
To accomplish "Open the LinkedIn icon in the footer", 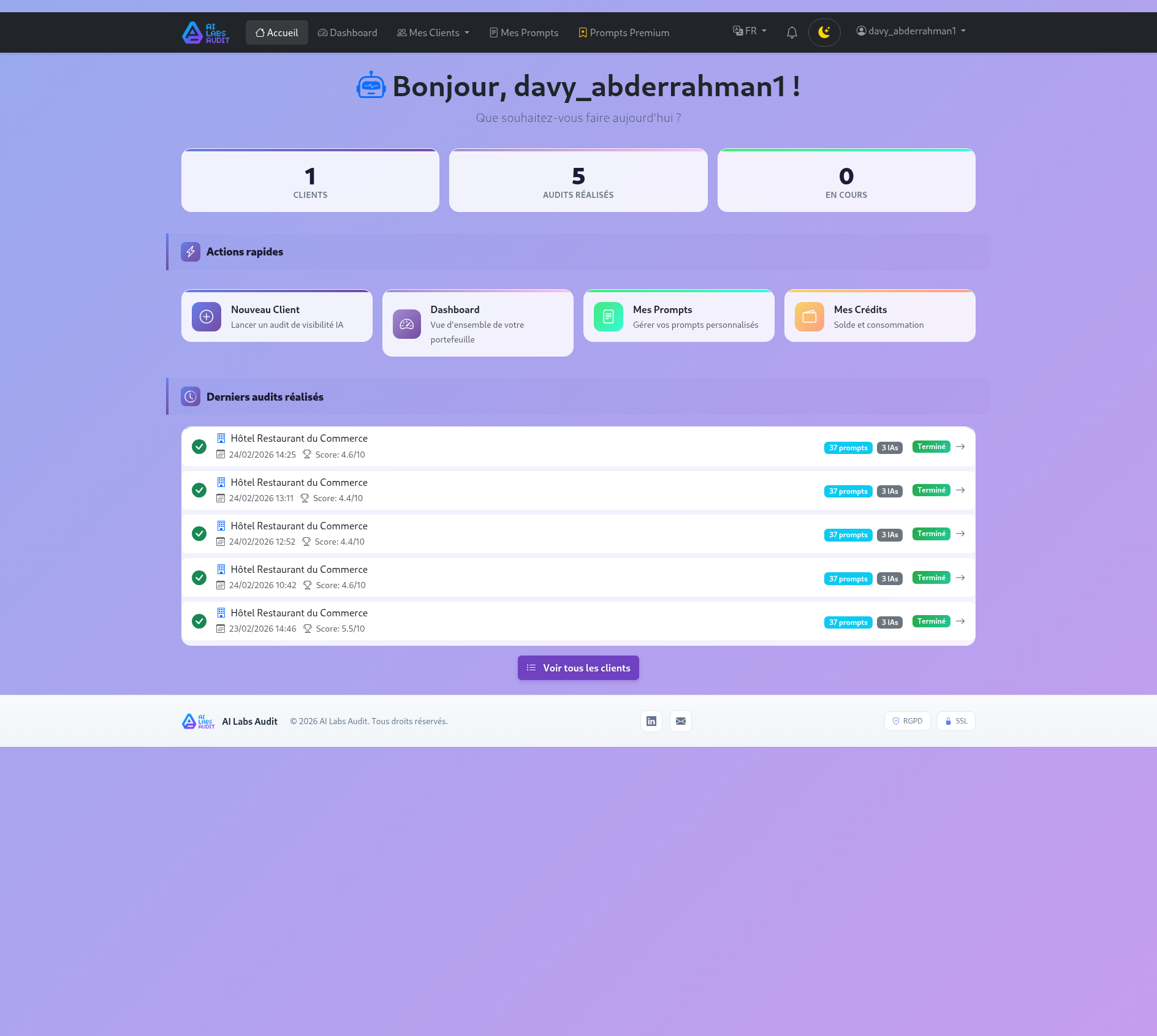I will (x=651, y=721).
